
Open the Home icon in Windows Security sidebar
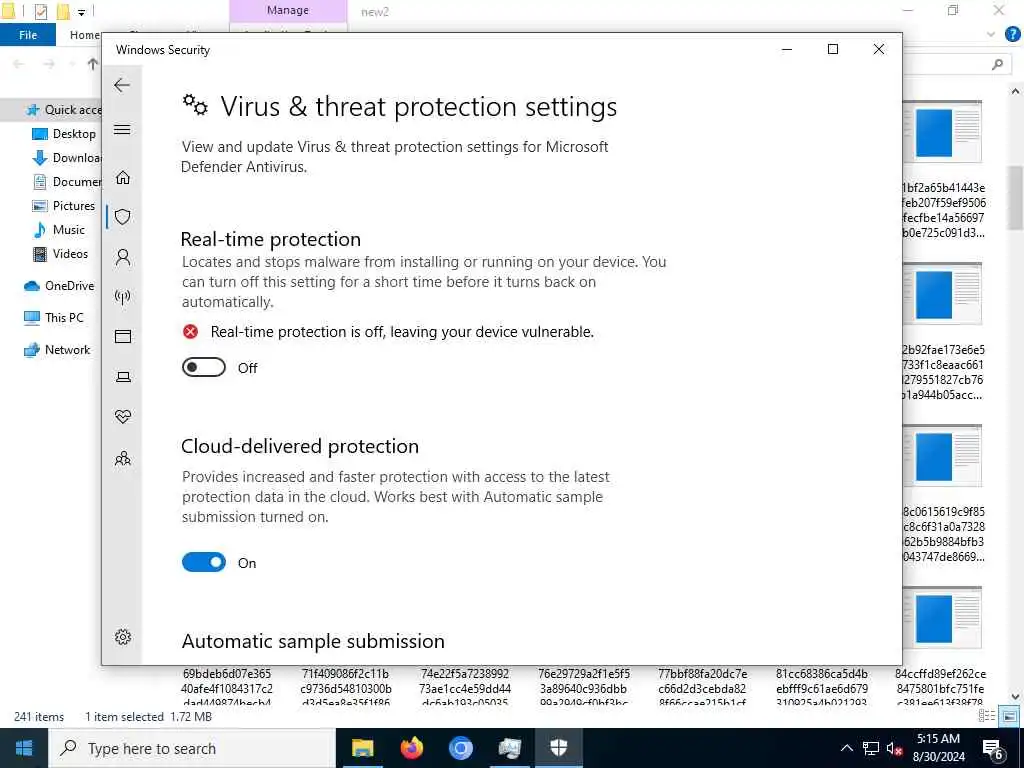pos(122,178)
